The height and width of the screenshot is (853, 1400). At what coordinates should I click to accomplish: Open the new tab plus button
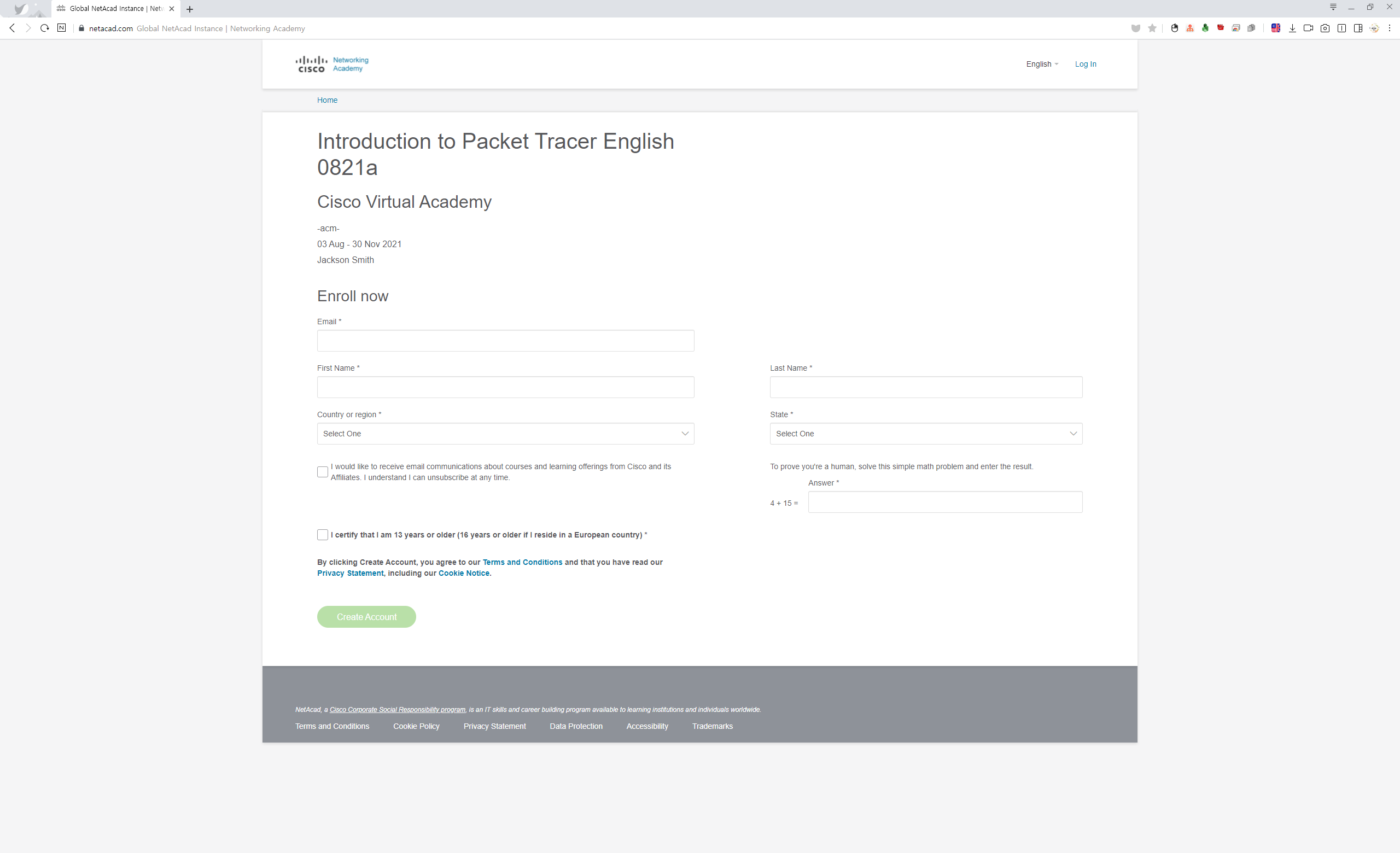click(190, 9)
